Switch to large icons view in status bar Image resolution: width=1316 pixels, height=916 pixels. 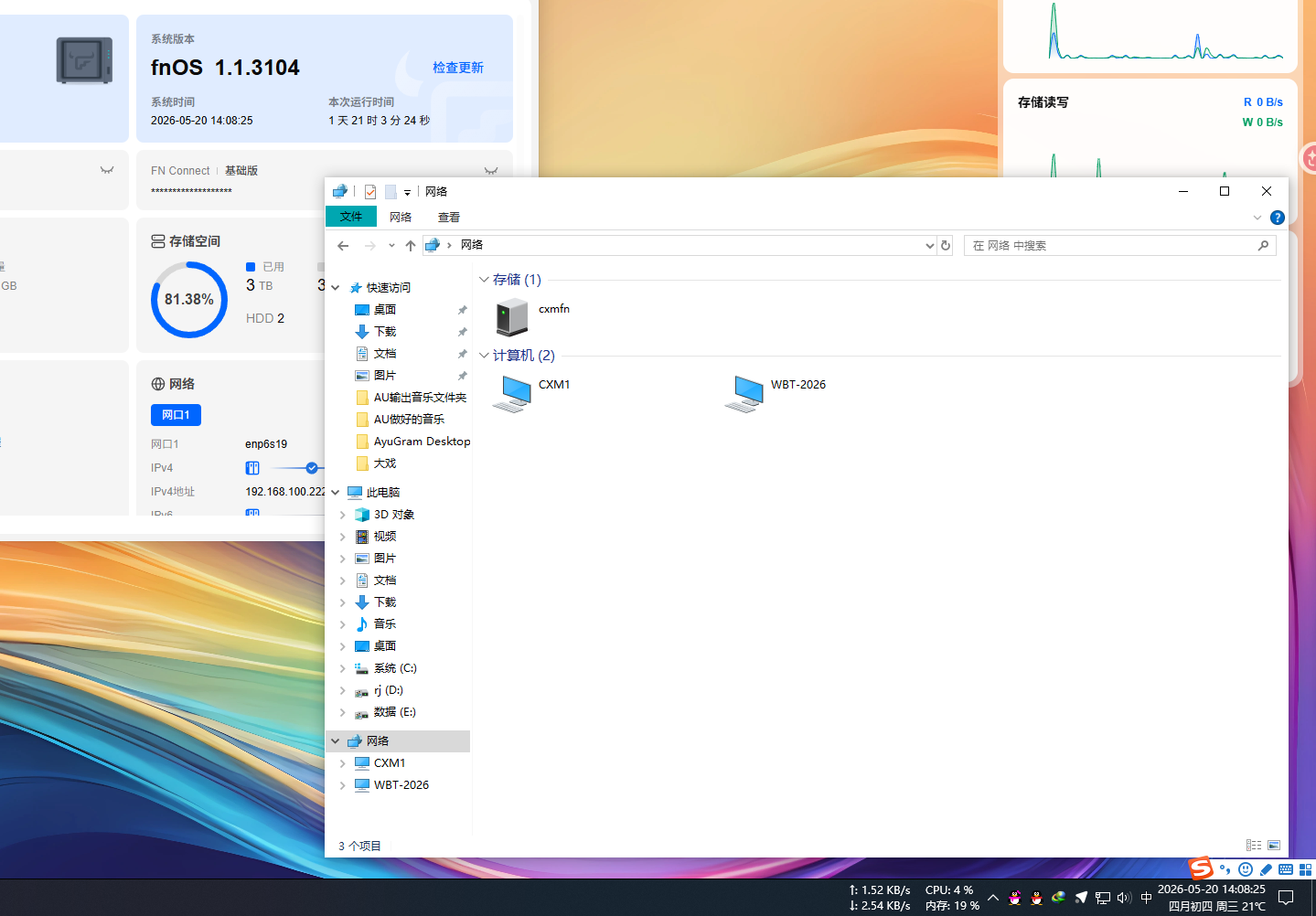[1274, 846]
